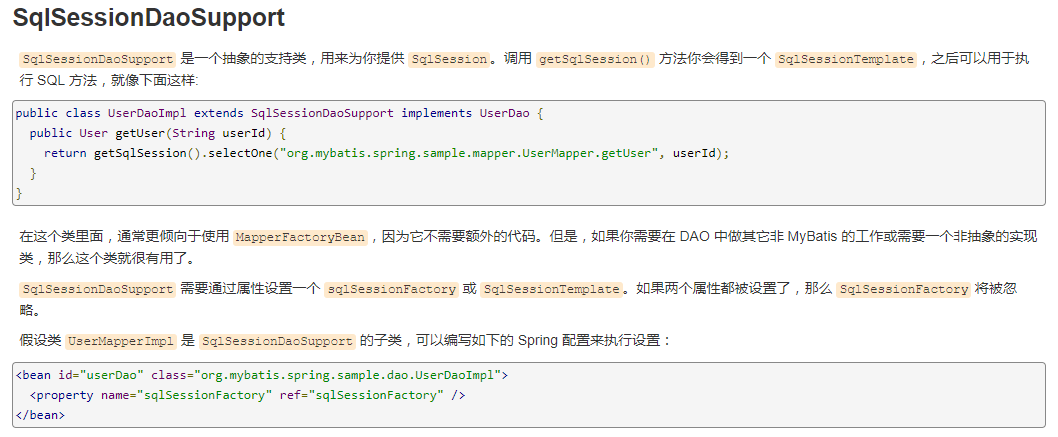Viewport: 1058px width, 437px height.
Task: Click SqlSessionTemplate after the word 或
Action: (551, 289)
